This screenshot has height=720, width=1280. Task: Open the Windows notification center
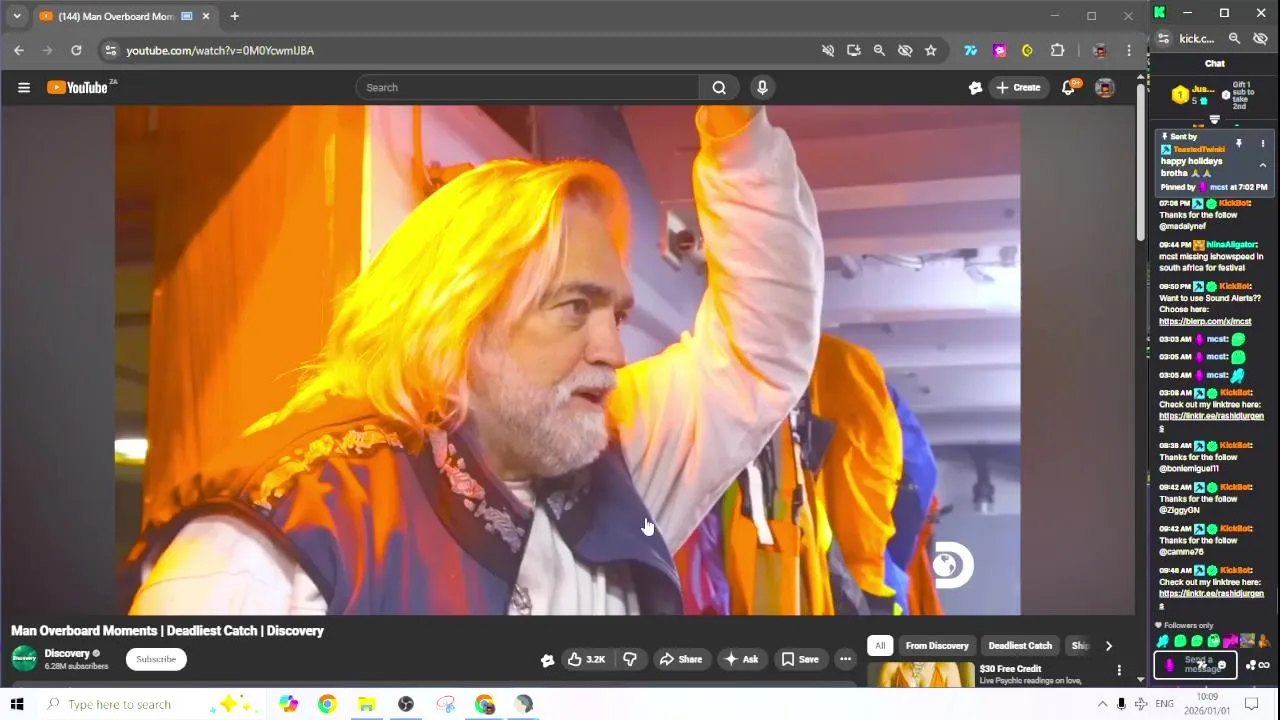[x=1251, y=704]
